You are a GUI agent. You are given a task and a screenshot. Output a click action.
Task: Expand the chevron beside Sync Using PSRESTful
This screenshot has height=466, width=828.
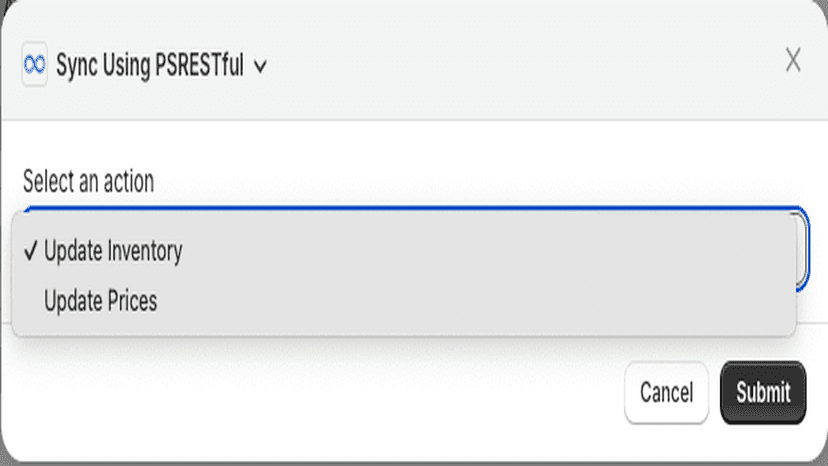(x=260, y=67)
